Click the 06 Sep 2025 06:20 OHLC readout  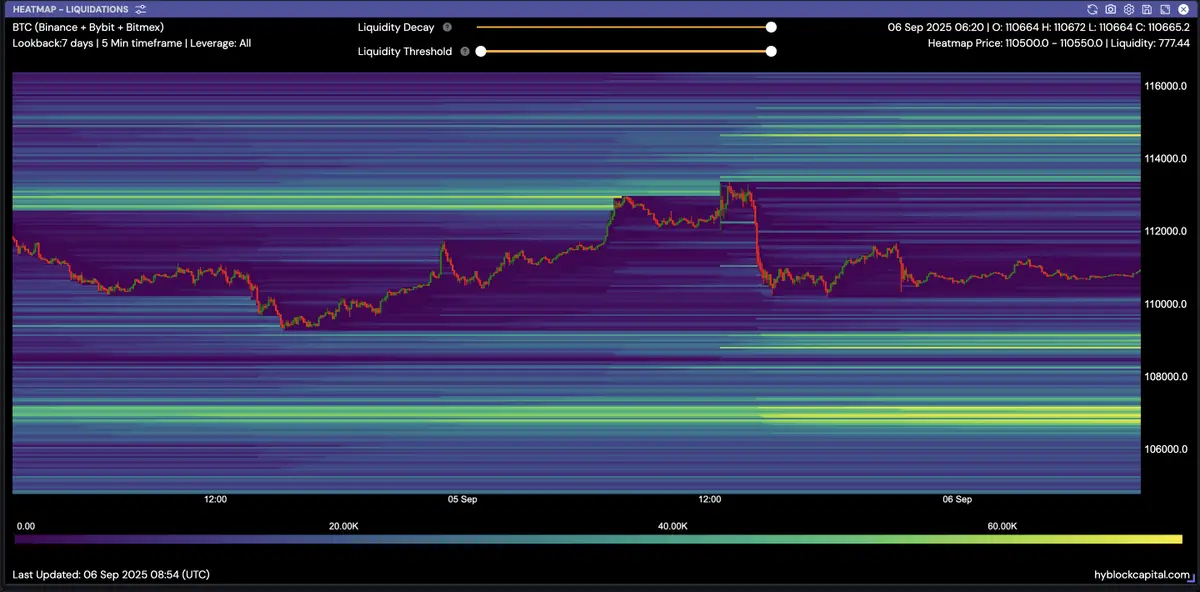pos(1039,27)
